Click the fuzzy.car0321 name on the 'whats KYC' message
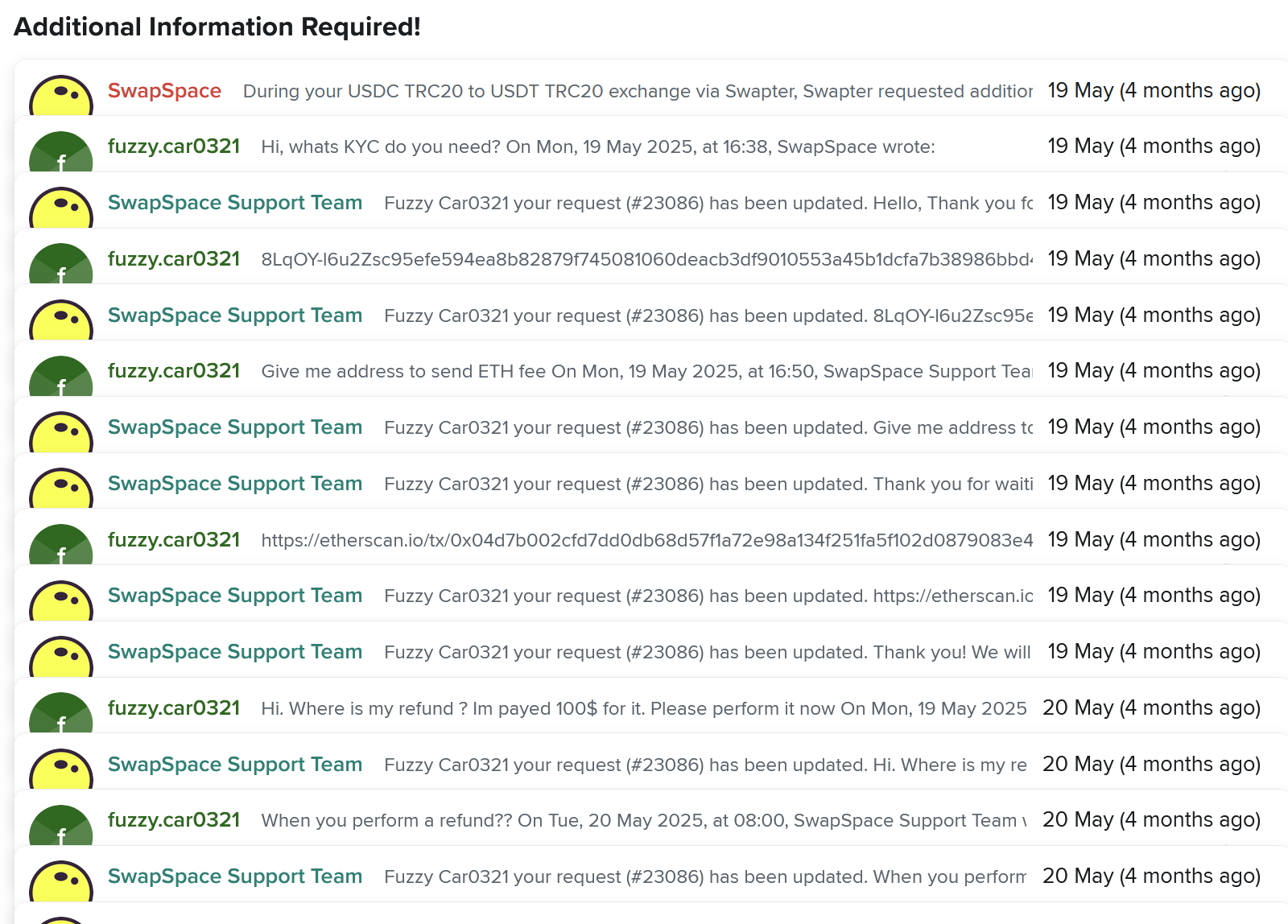1288x924 pixels. point(174,146)
